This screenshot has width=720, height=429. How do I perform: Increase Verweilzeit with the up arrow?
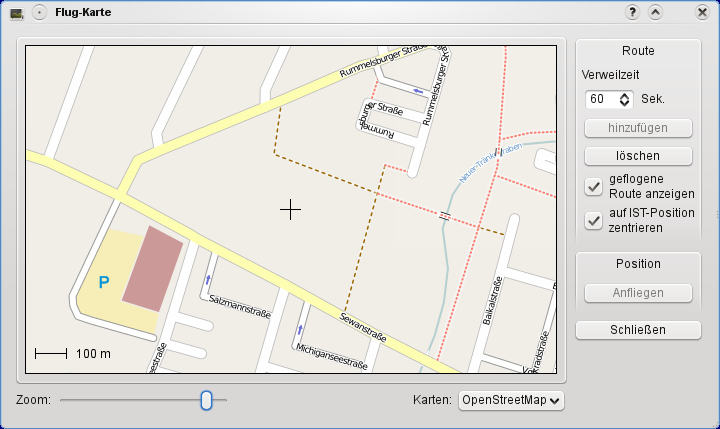625,95
